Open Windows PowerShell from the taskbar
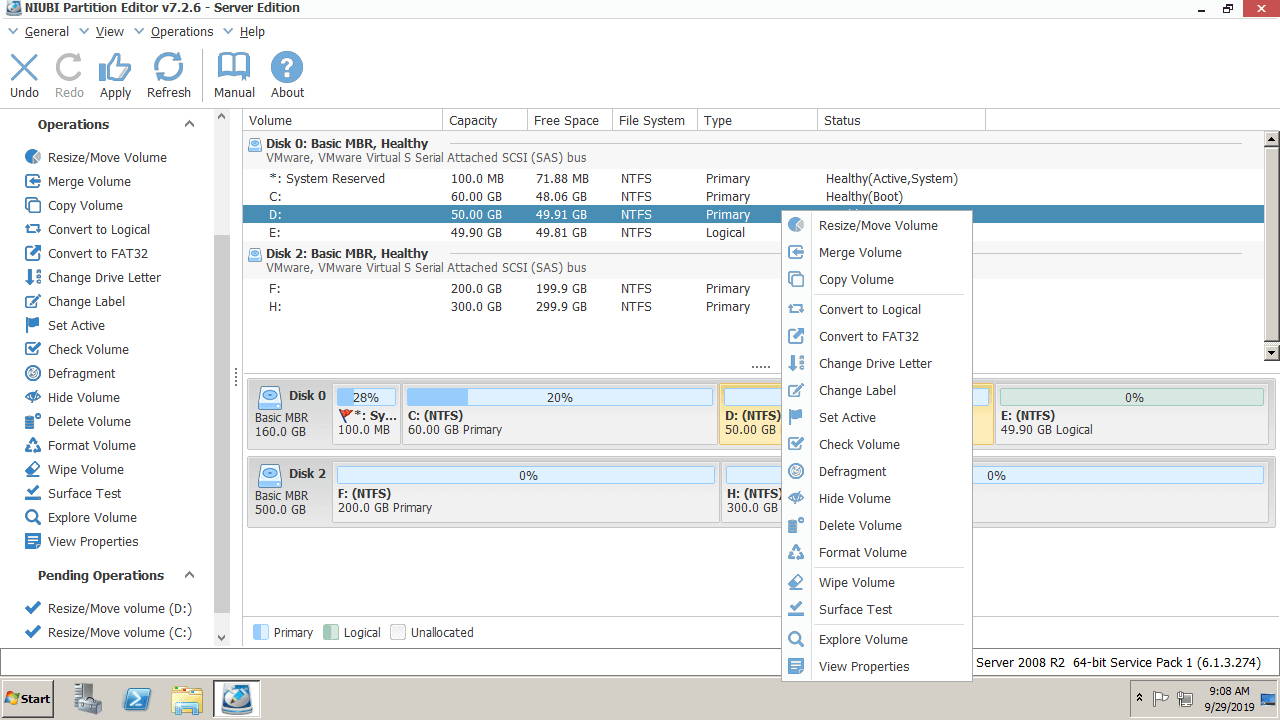The height and width of the screenshot is (720, 1280). (137, 698)
